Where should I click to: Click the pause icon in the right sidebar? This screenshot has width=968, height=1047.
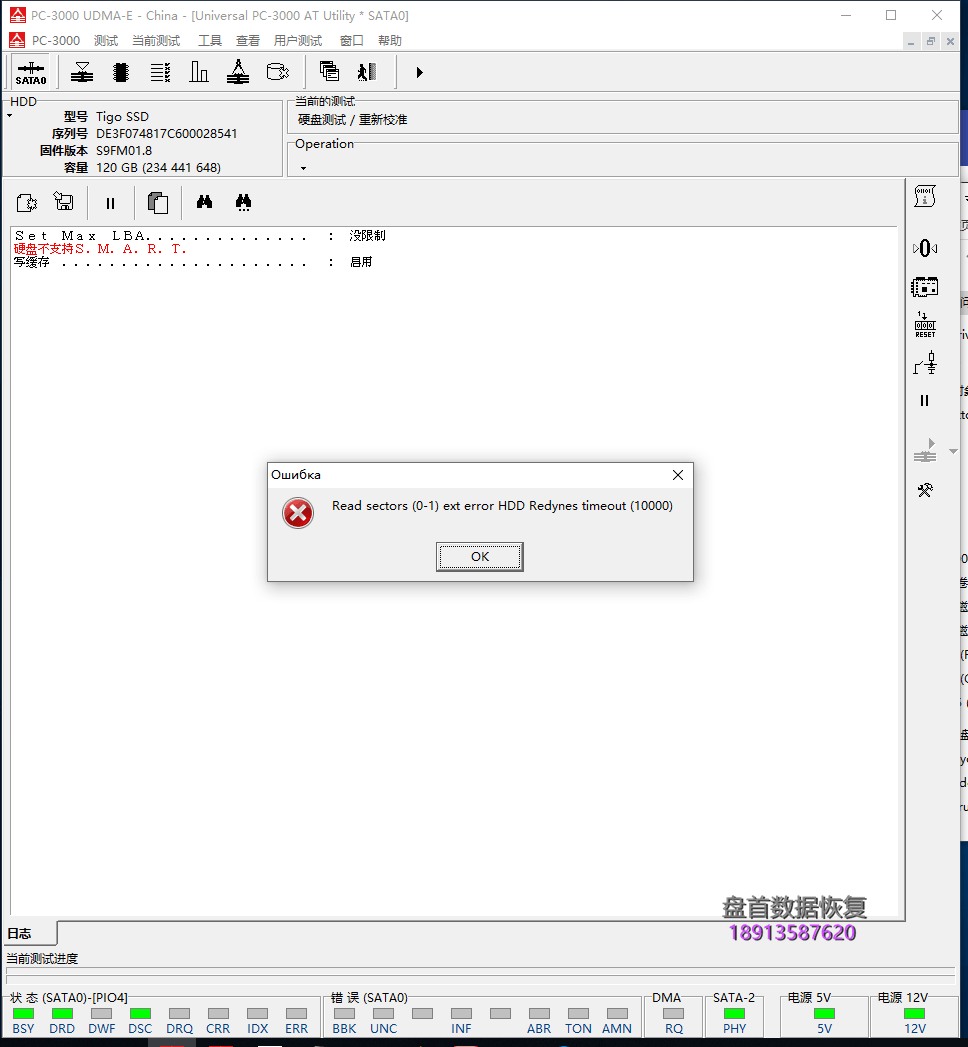(925, 401)
